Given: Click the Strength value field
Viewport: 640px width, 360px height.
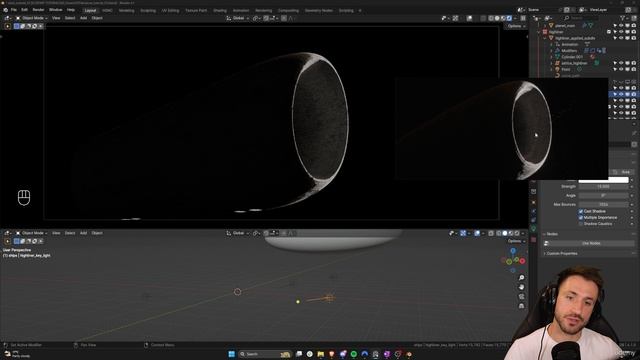Looking at the screenshot, I should click(603, 187).
